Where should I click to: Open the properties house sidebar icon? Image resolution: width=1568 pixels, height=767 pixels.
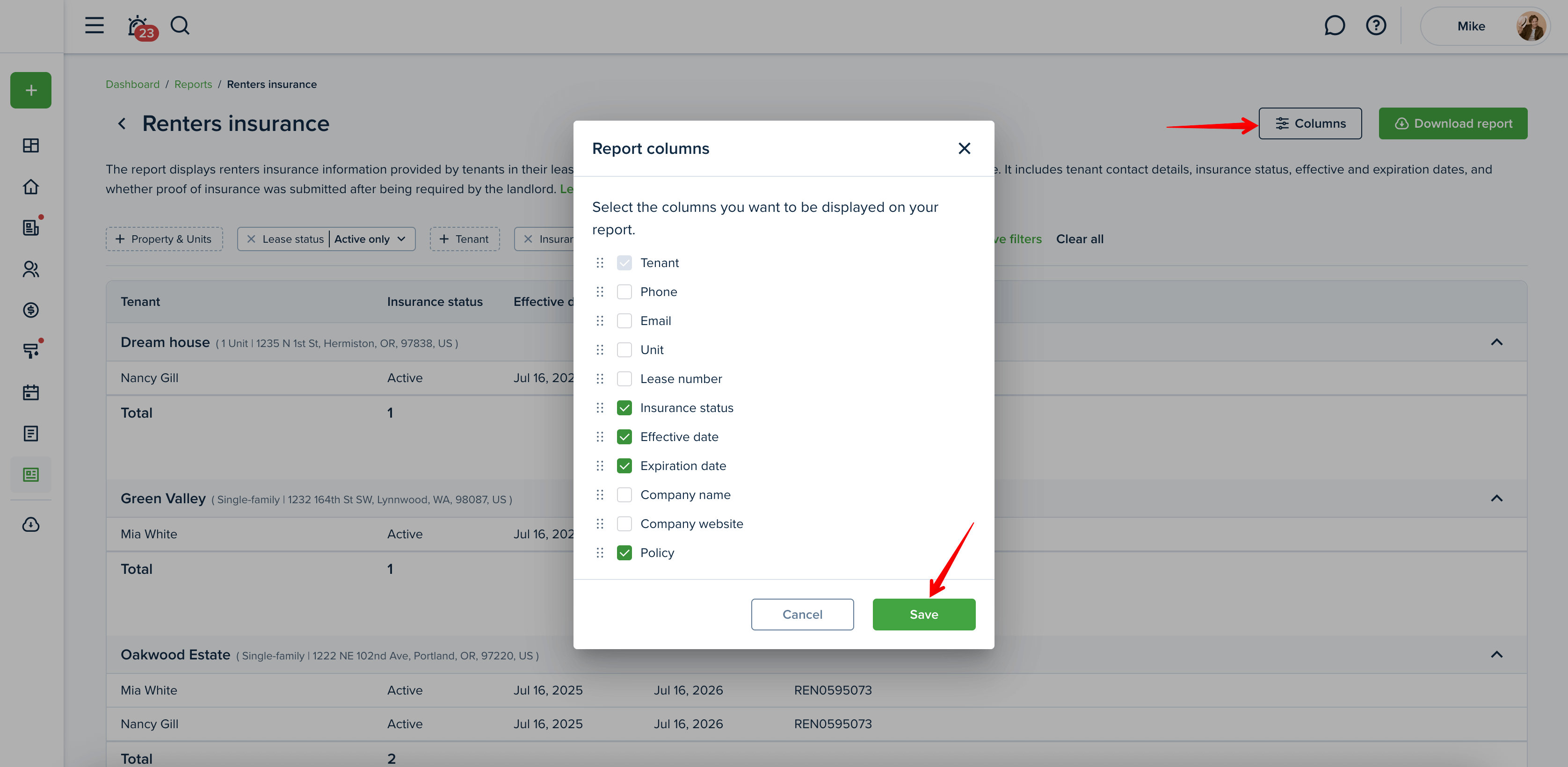pyautogui.click(x=31, y=187)
